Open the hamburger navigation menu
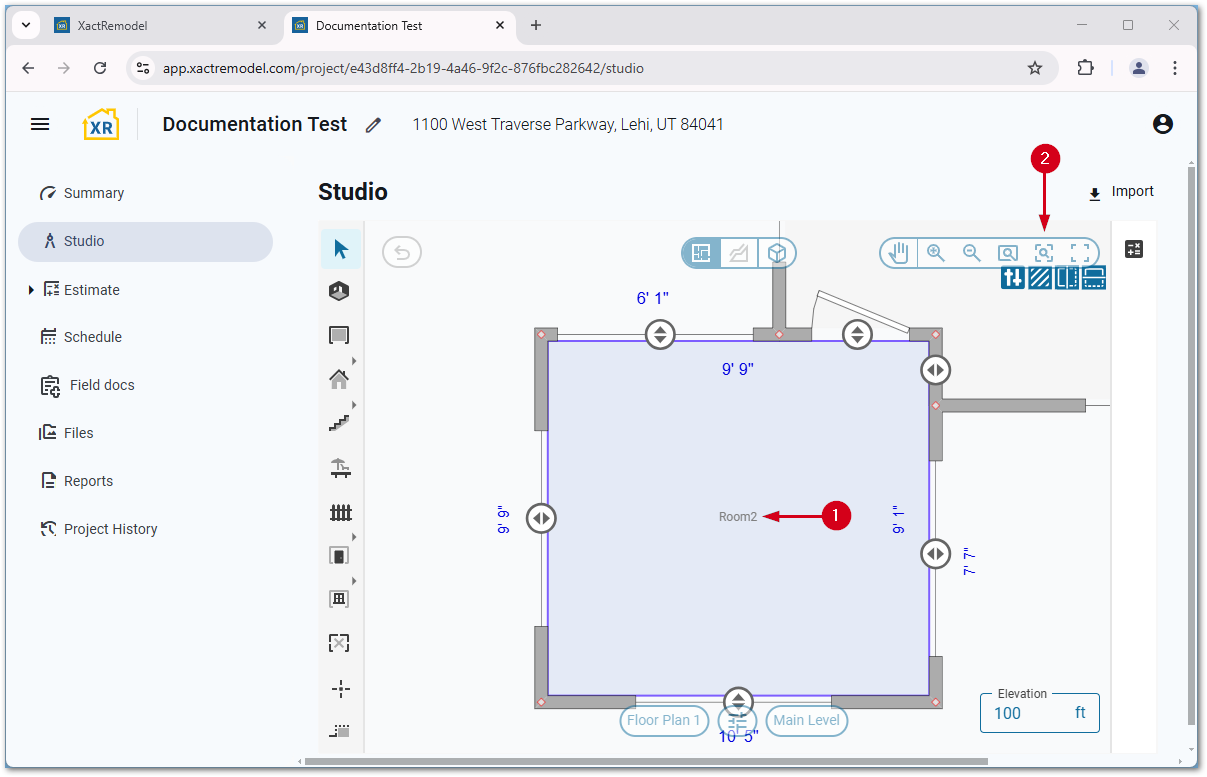The height and width of the screenshot is (777, 1207). (x=40, y=124)
